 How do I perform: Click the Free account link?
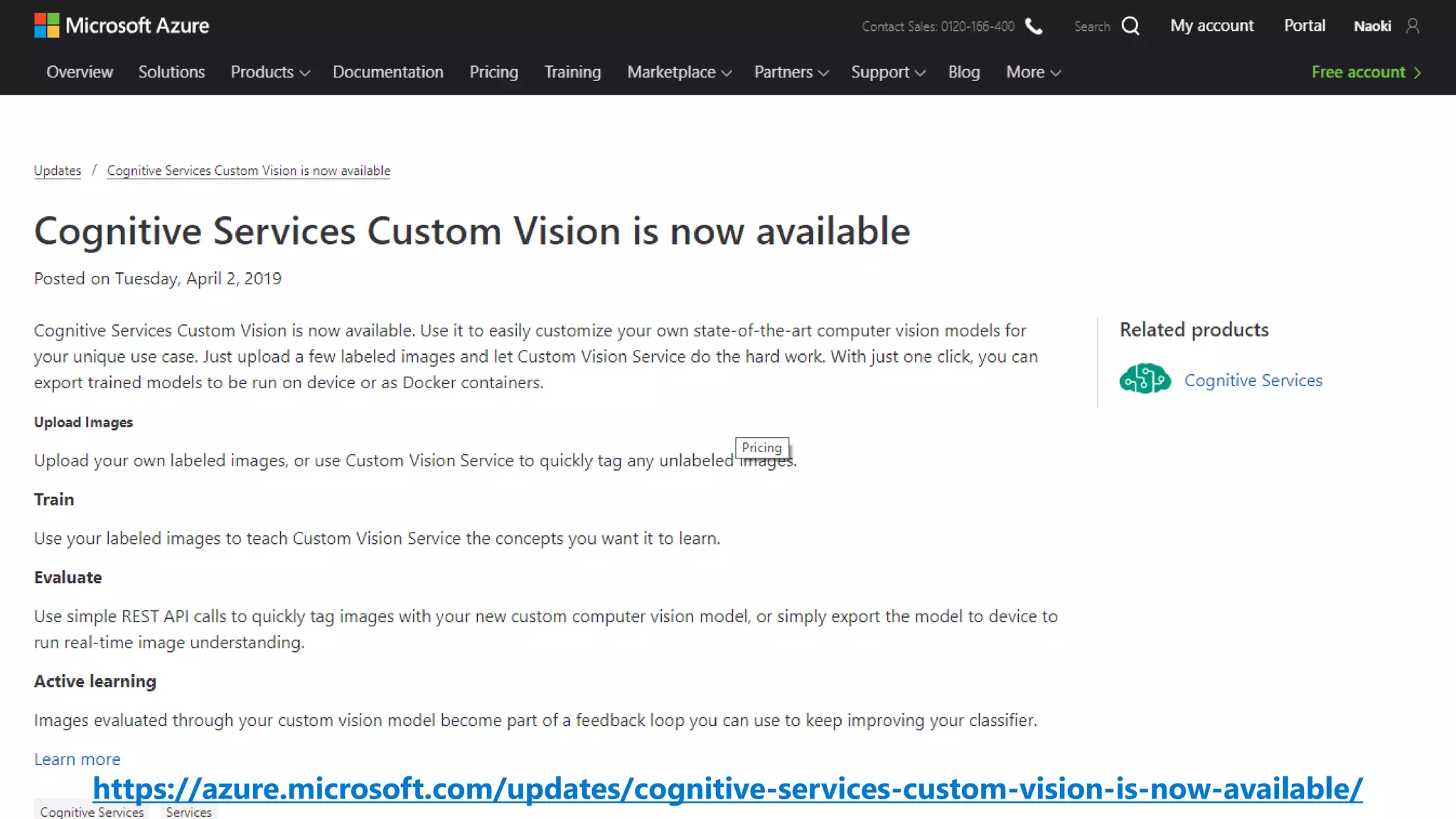pyautogui.click(x=1358, y=73)
